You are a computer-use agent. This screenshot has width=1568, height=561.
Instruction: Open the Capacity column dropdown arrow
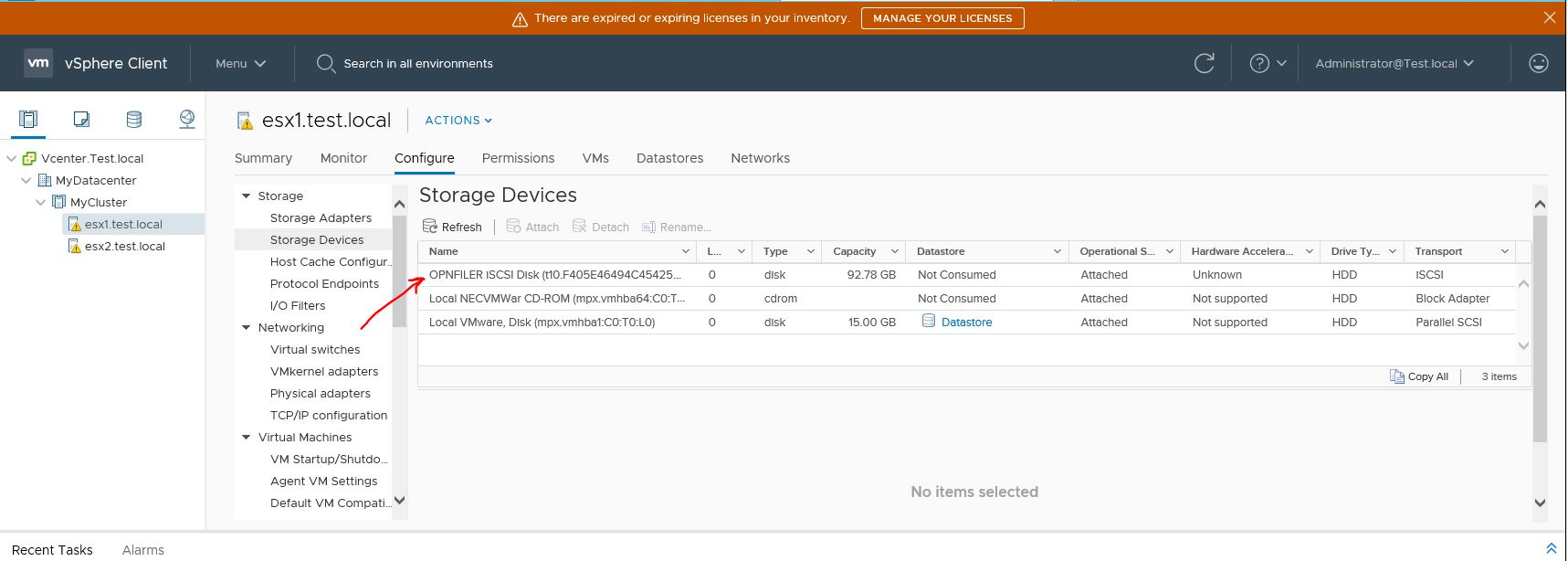[x=895, y=251]
